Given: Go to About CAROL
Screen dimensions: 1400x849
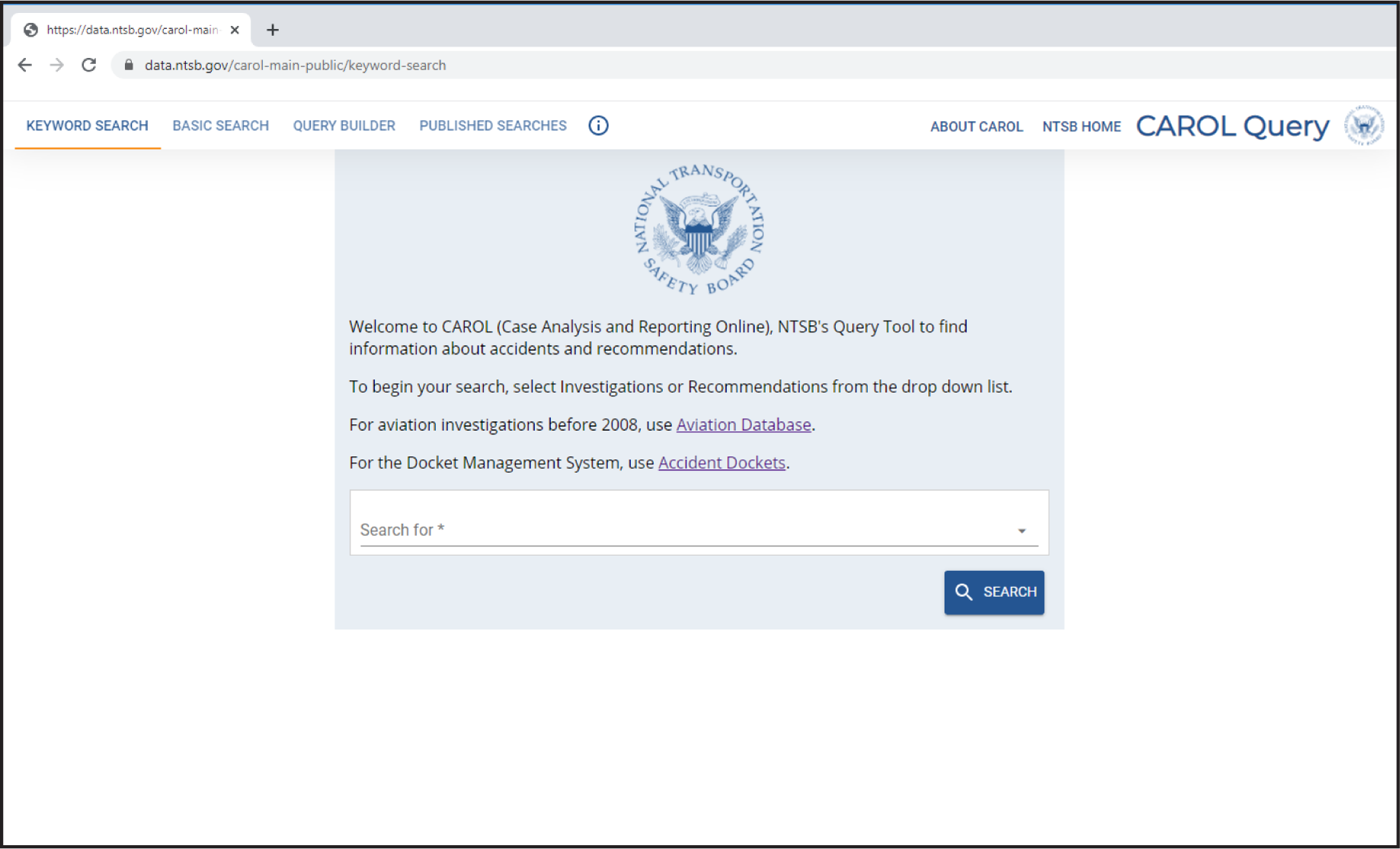Looking at the screenshot, I should (x=976, y=127).
